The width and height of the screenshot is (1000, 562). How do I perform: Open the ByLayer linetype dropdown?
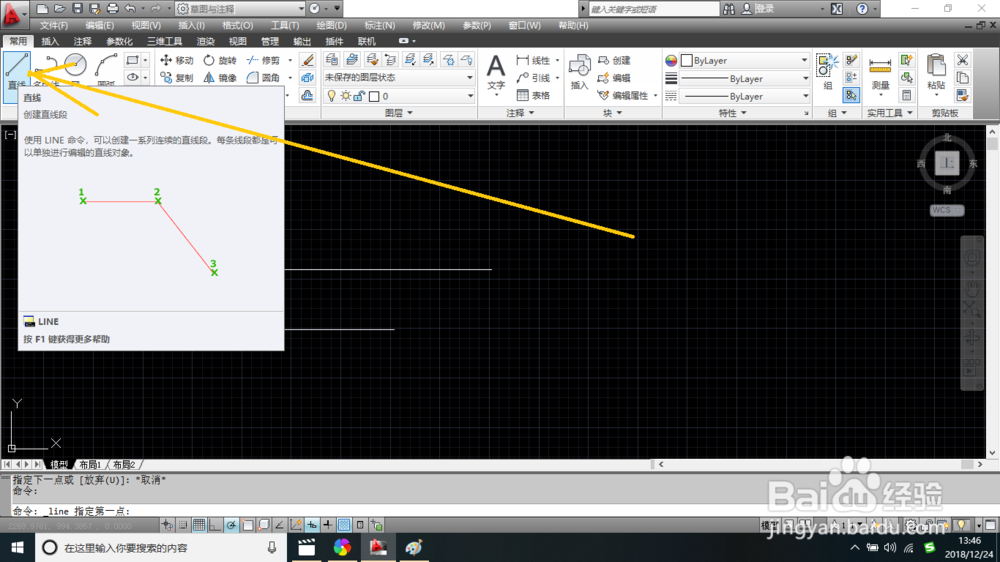[745, 96]
